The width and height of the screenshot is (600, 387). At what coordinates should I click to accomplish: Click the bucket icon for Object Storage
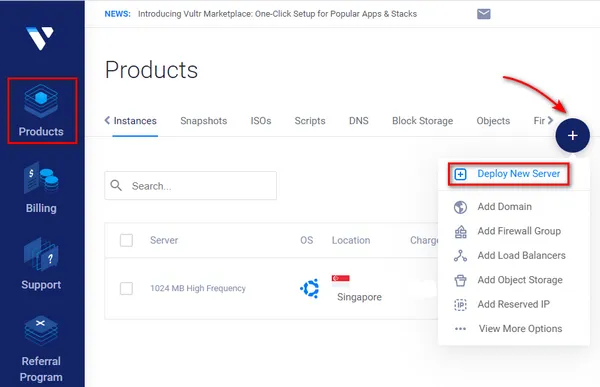point(460,280)
